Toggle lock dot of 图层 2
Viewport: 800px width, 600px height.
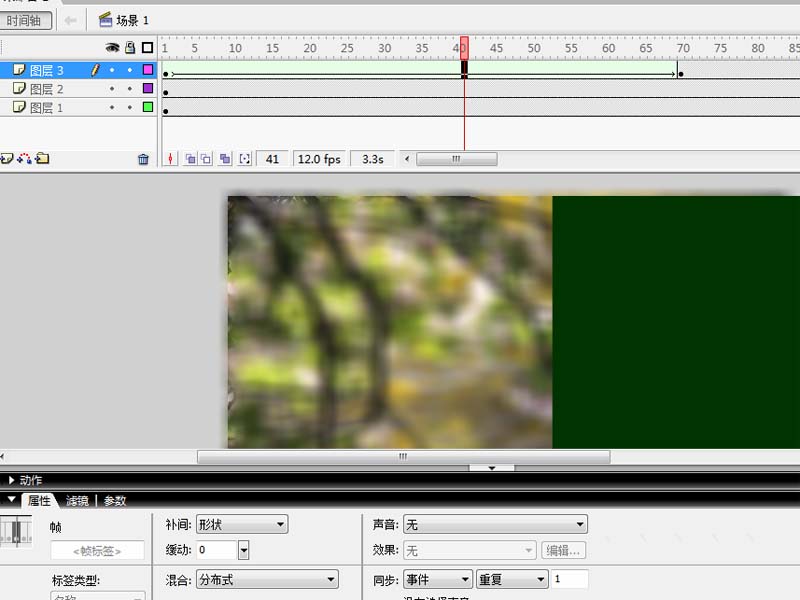pyautogui.click(x=130, y=89)
